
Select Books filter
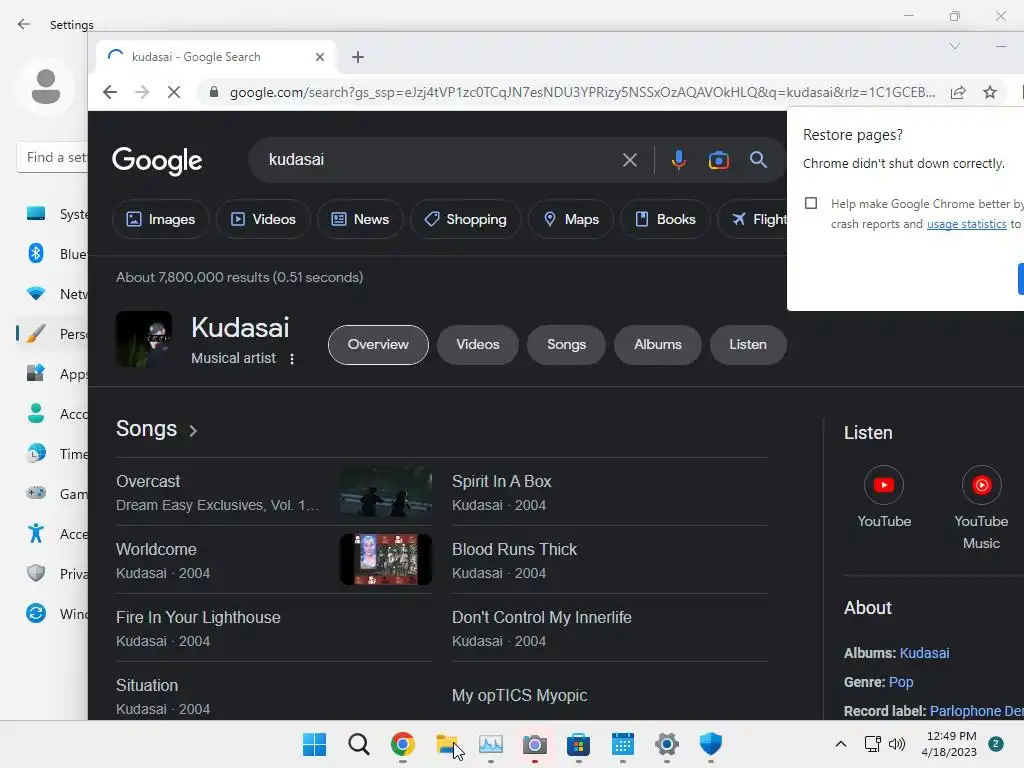click(x=665, y=219)
